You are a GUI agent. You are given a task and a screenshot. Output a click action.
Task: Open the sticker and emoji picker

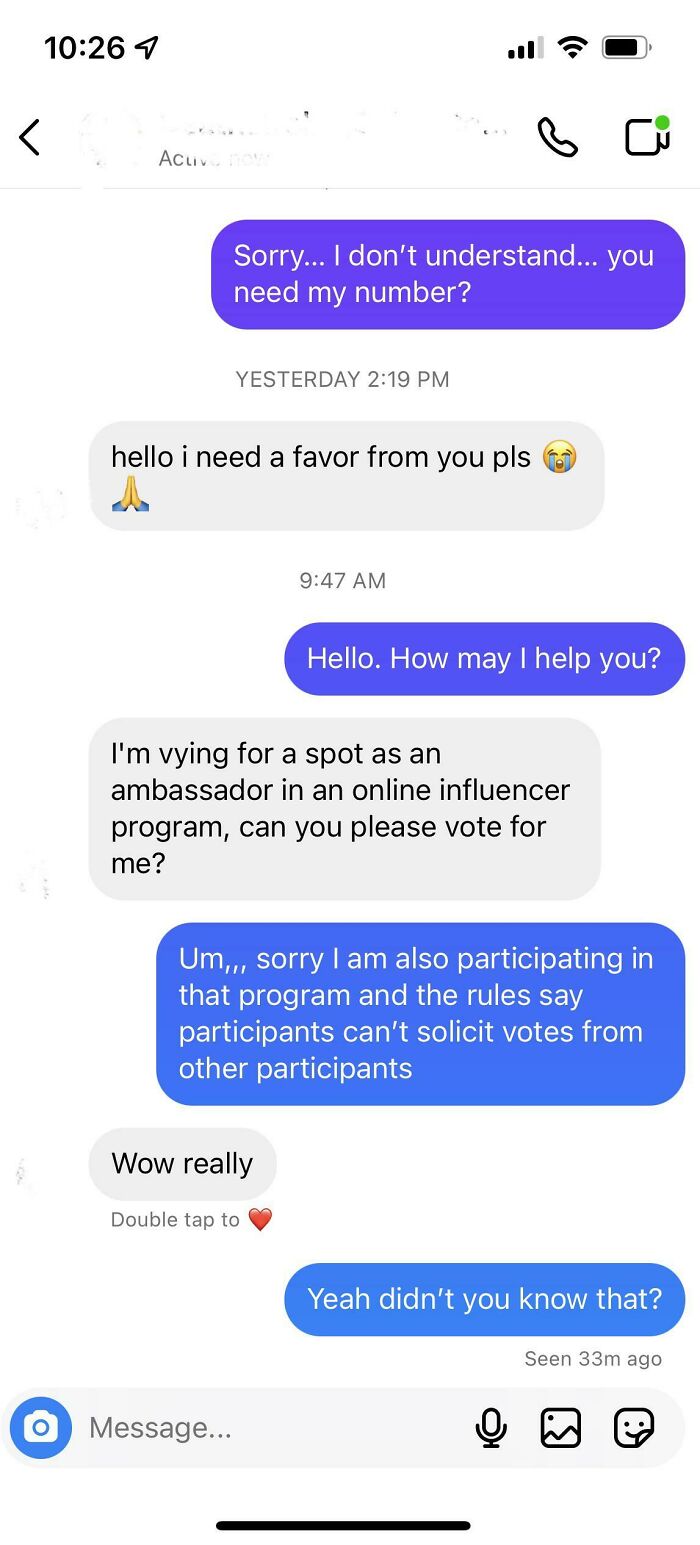tap(633, 1428)
